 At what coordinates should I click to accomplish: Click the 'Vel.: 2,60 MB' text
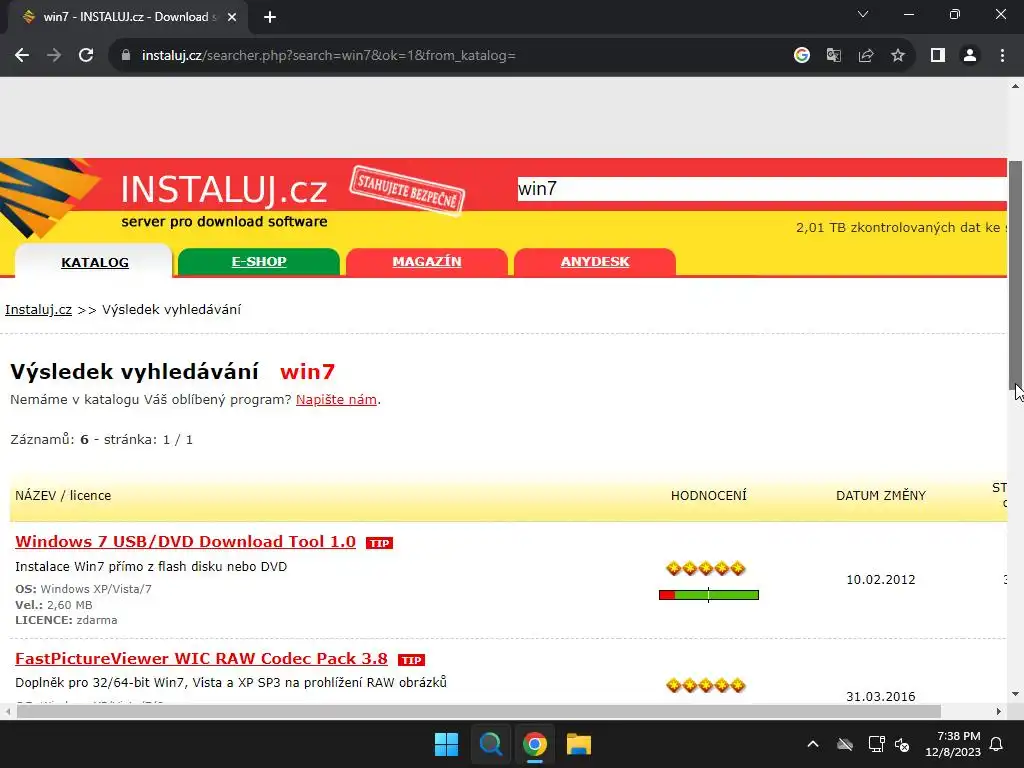tap(54, 605)
